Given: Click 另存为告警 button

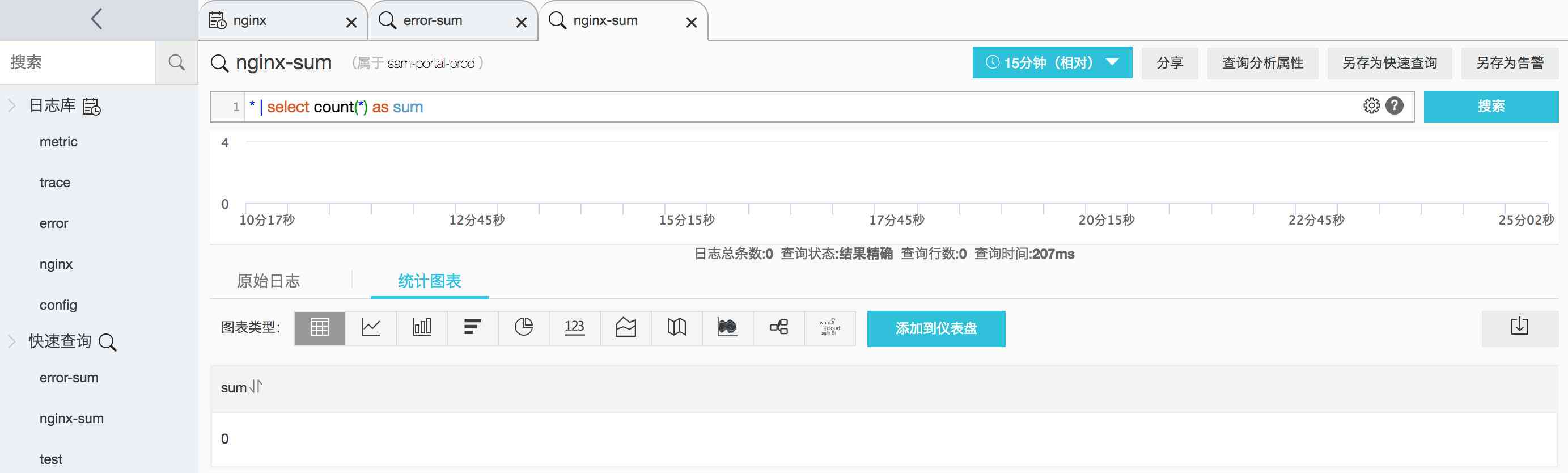Looking at the screenshot, I should tap(1510, 63).
